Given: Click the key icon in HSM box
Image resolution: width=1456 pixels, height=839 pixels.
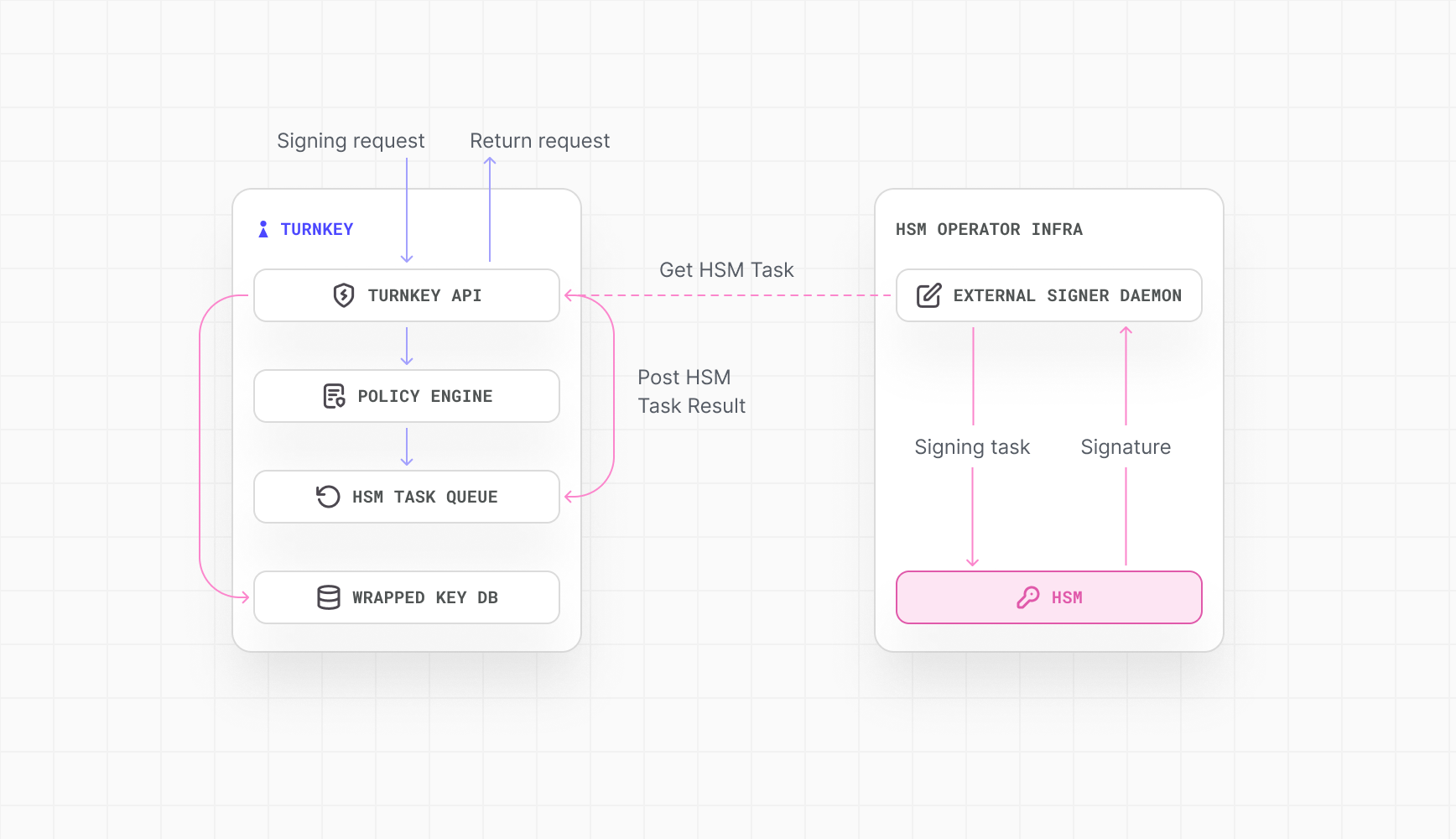Looking at the screenshot, I should coord(1028,597).
